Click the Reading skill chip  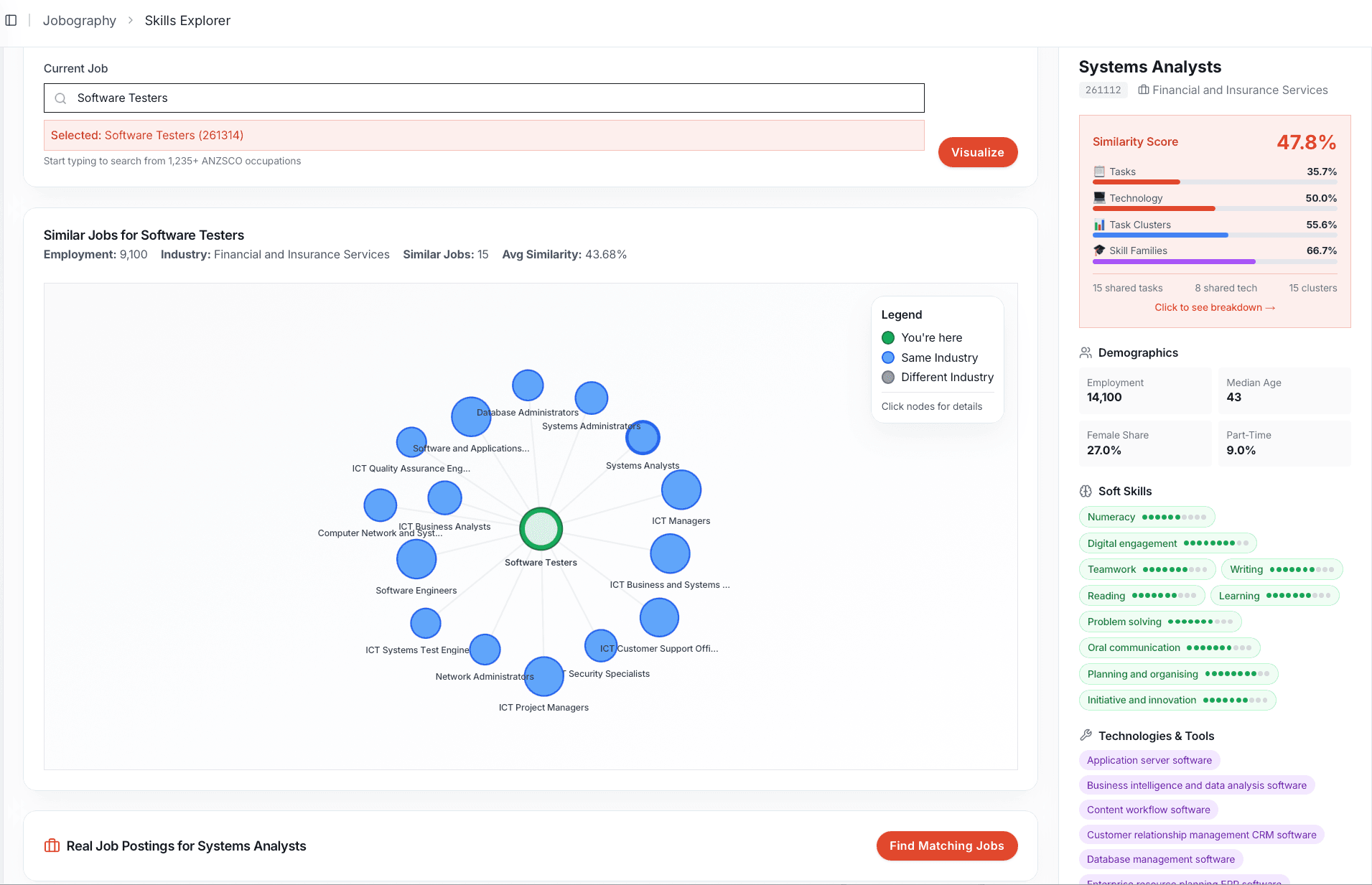pos(1142,596)
